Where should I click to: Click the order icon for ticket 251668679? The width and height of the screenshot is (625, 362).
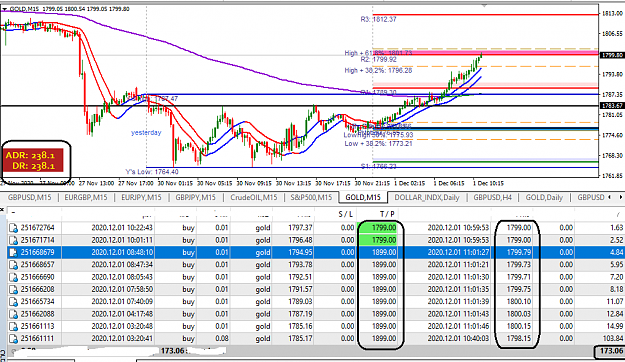tap(13, 253)
